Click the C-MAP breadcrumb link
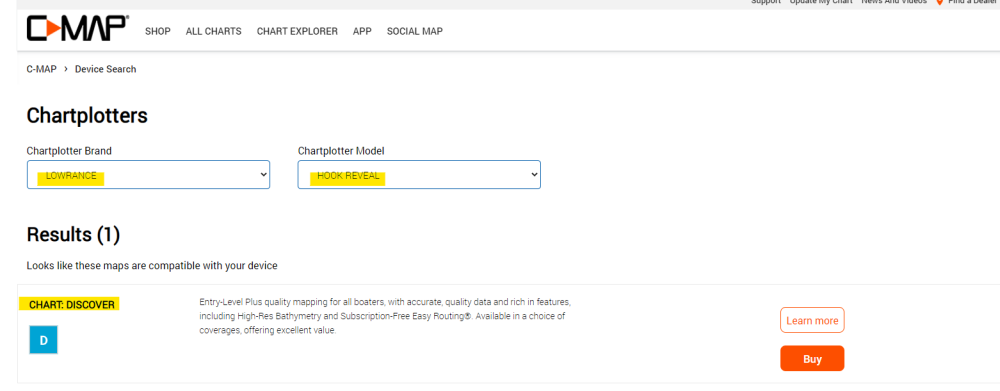Viewport: 1000px width, 391px height. point(41,69)
